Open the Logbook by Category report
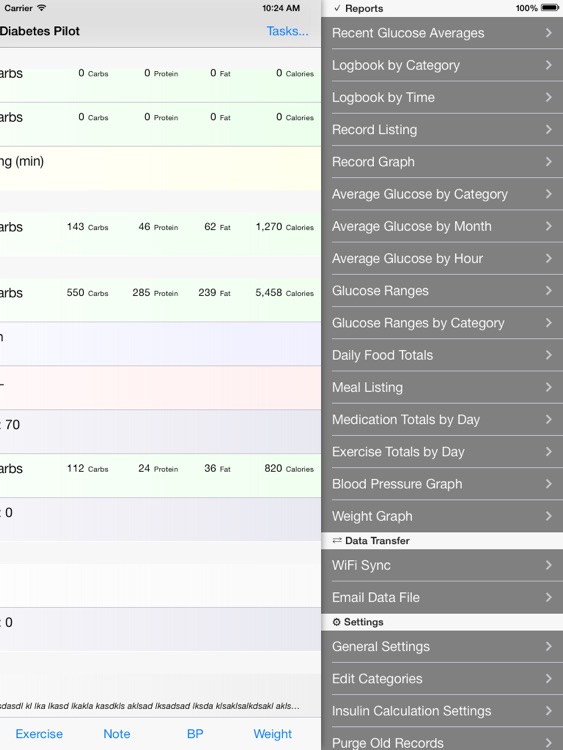 tap(442, 65)
